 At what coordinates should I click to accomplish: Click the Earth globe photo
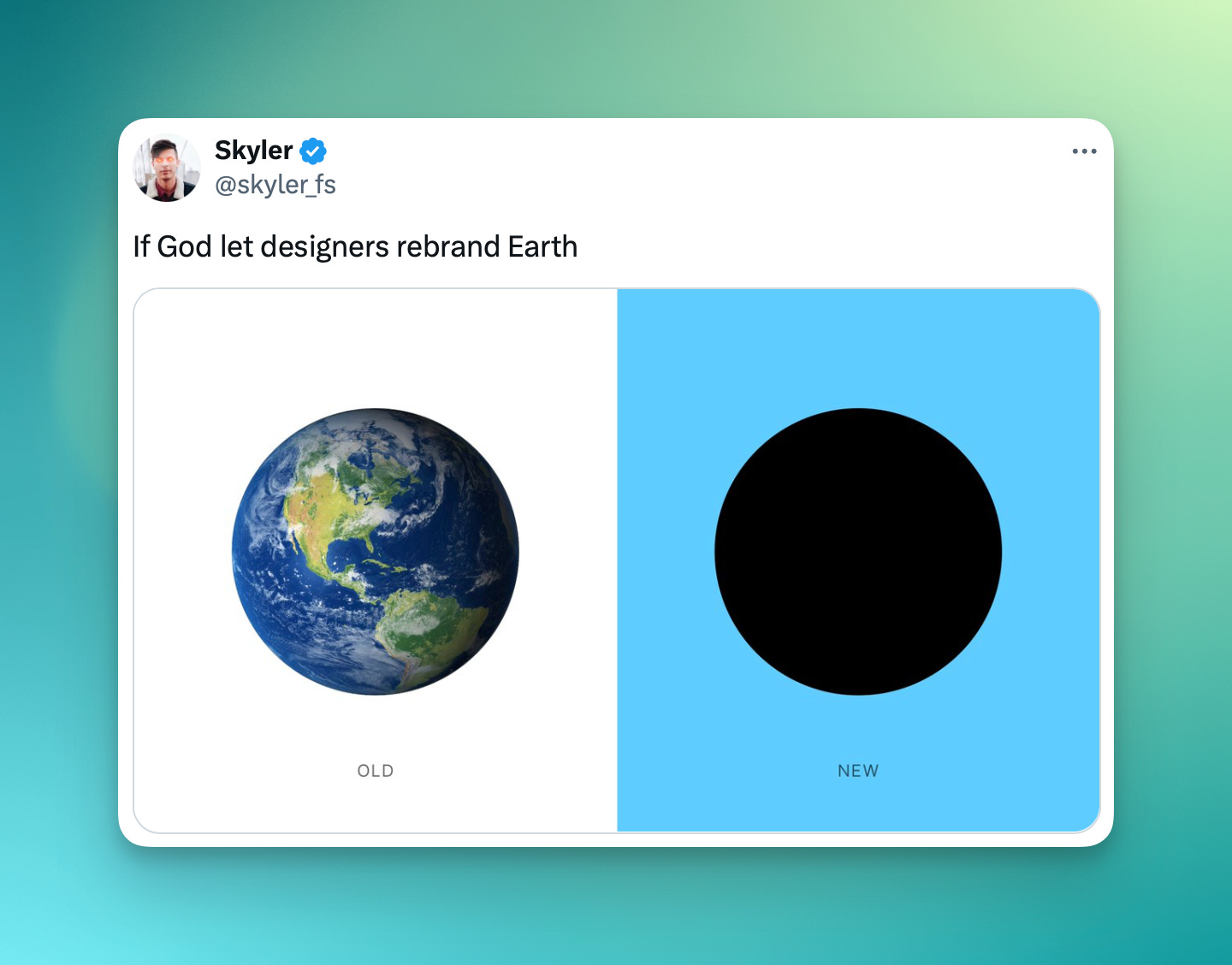376,552
